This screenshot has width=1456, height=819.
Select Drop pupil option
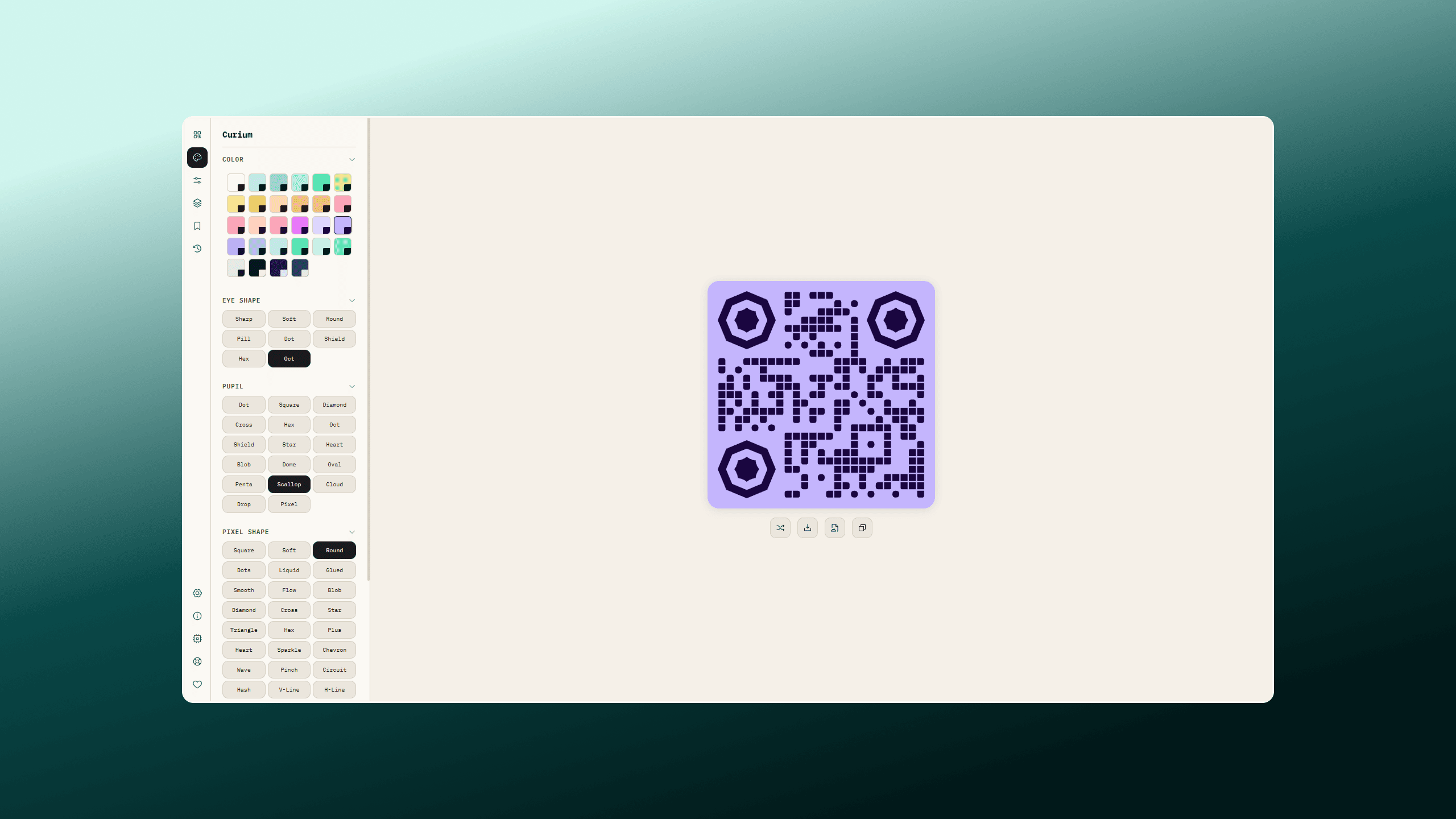(243, 504)
